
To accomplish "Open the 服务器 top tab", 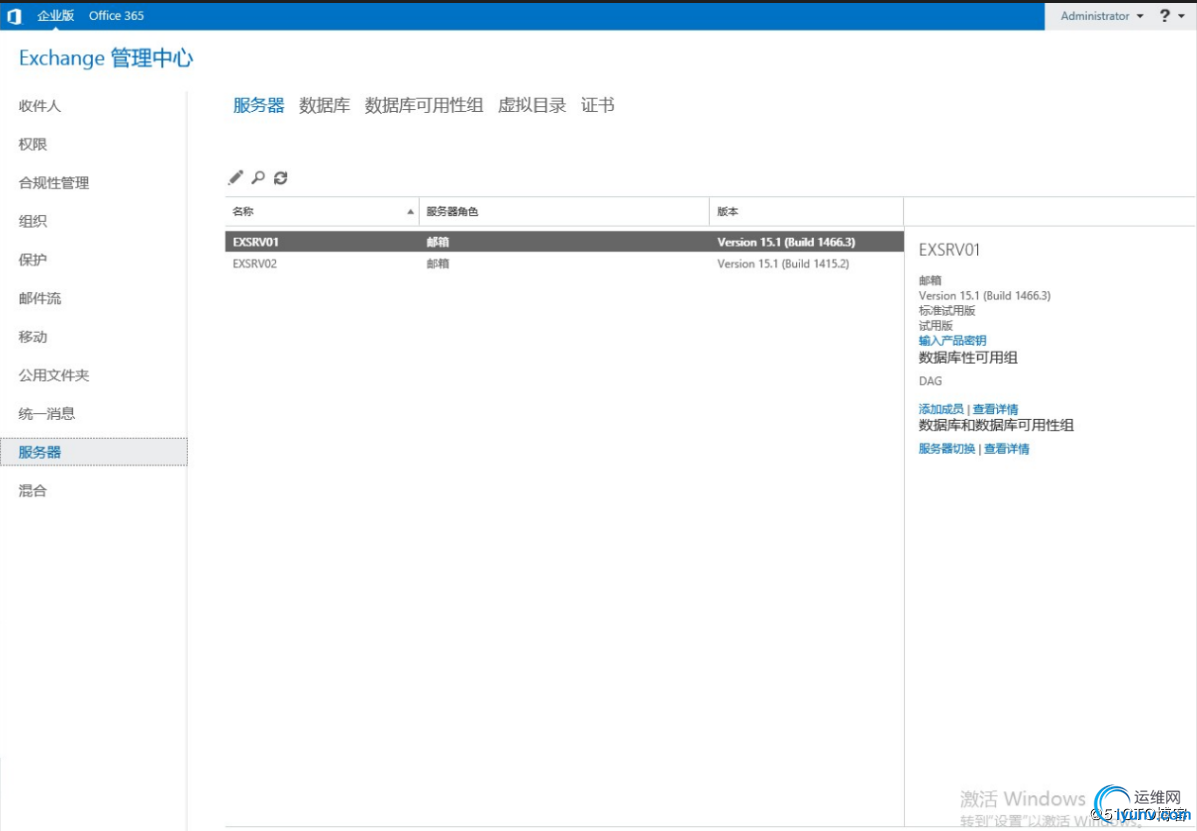I will point(259,105).
